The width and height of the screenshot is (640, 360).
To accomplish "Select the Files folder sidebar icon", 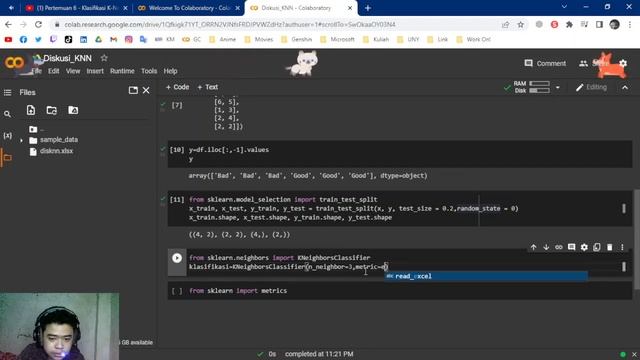I will (7, 158).
